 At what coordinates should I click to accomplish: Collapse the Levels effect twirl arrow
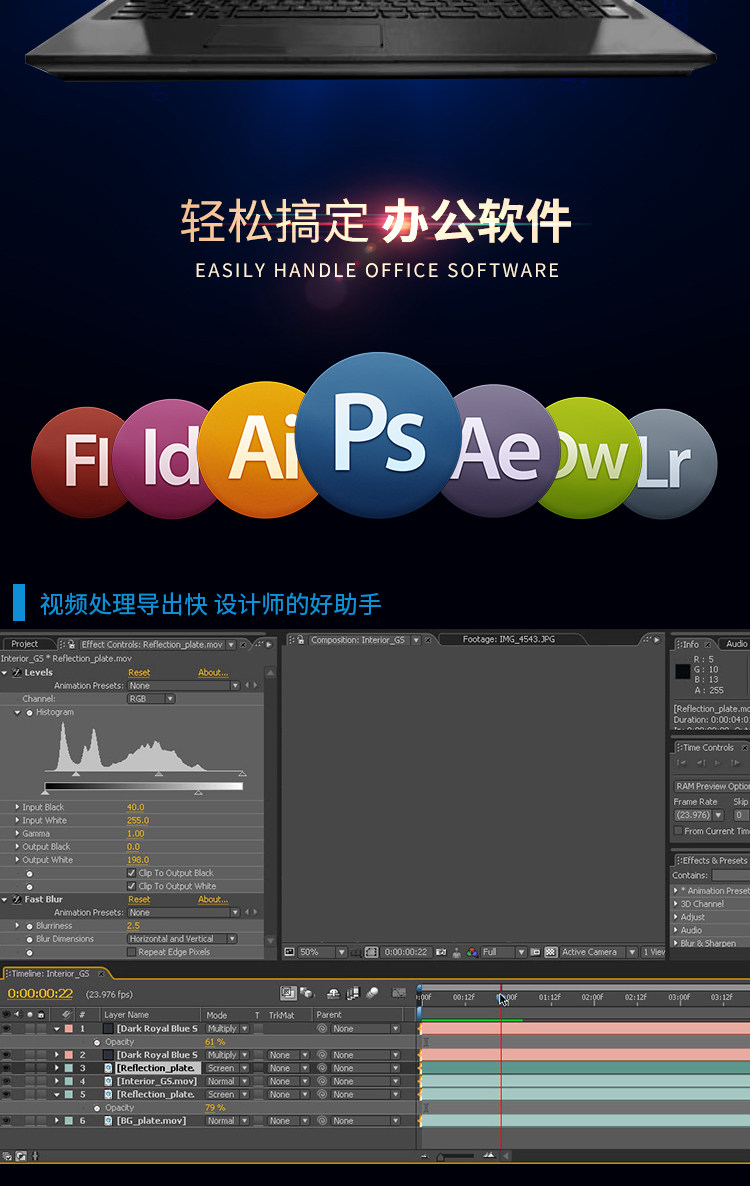[5, 672]
